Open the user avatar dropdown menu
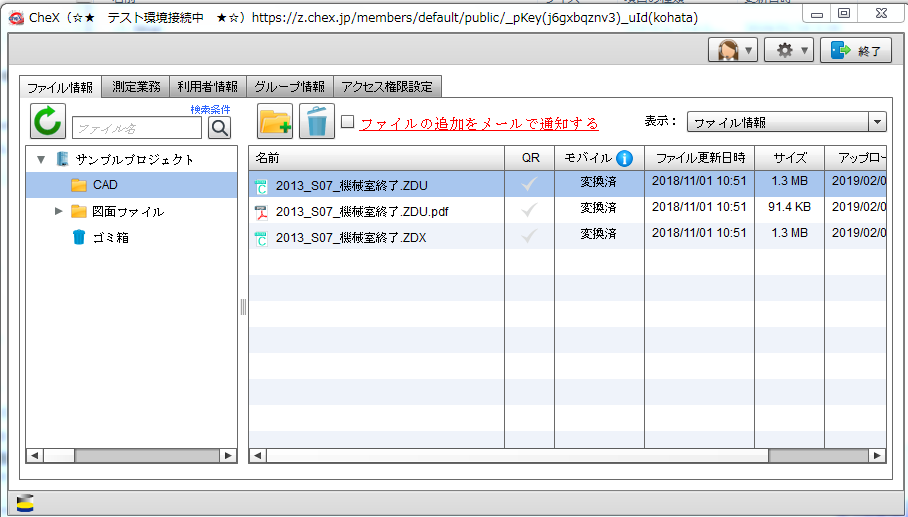 (x=732, y=50)
